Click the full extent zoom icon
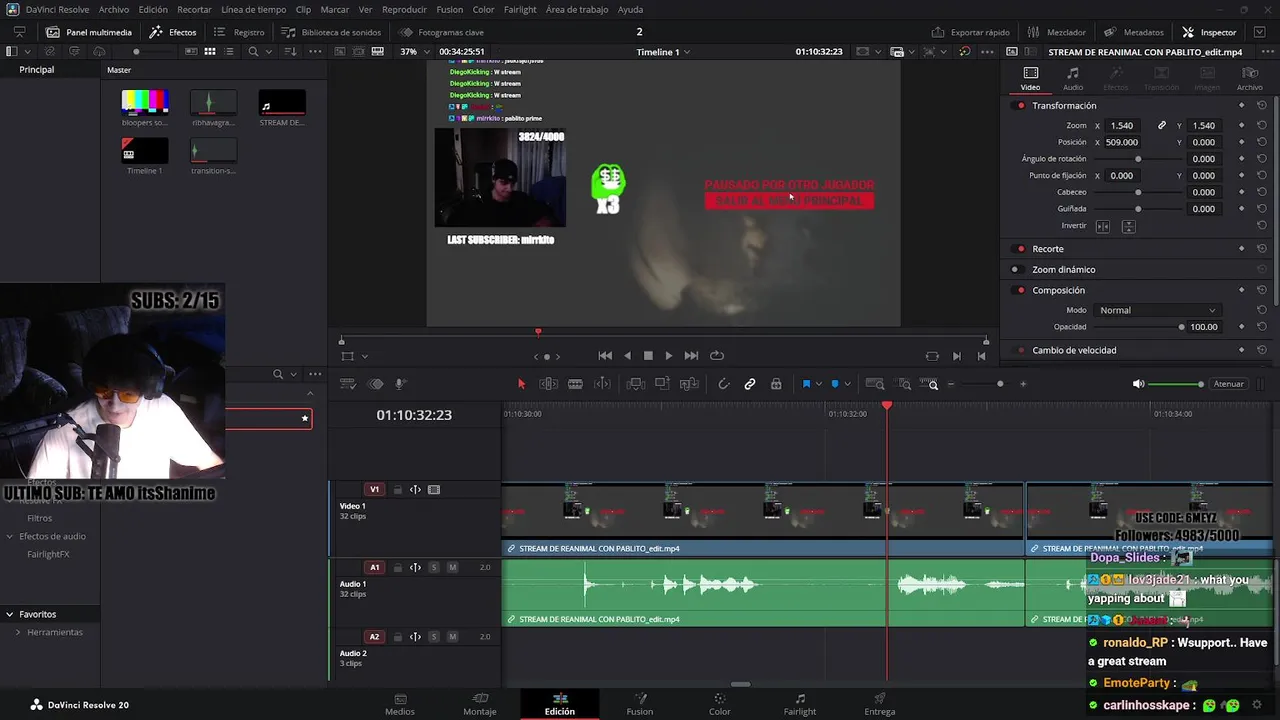The width and height of the screenshot is (1280, 720). (875, 384)
